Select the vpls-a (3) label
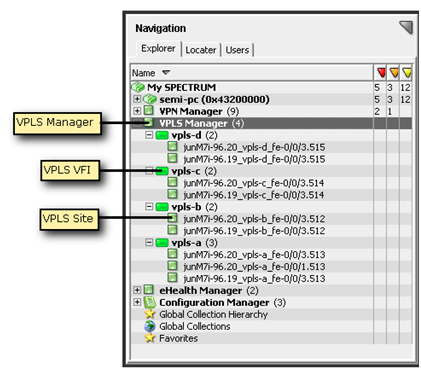Image resolution: width=421 pixels, height=368 pixels. click(194, 243)
